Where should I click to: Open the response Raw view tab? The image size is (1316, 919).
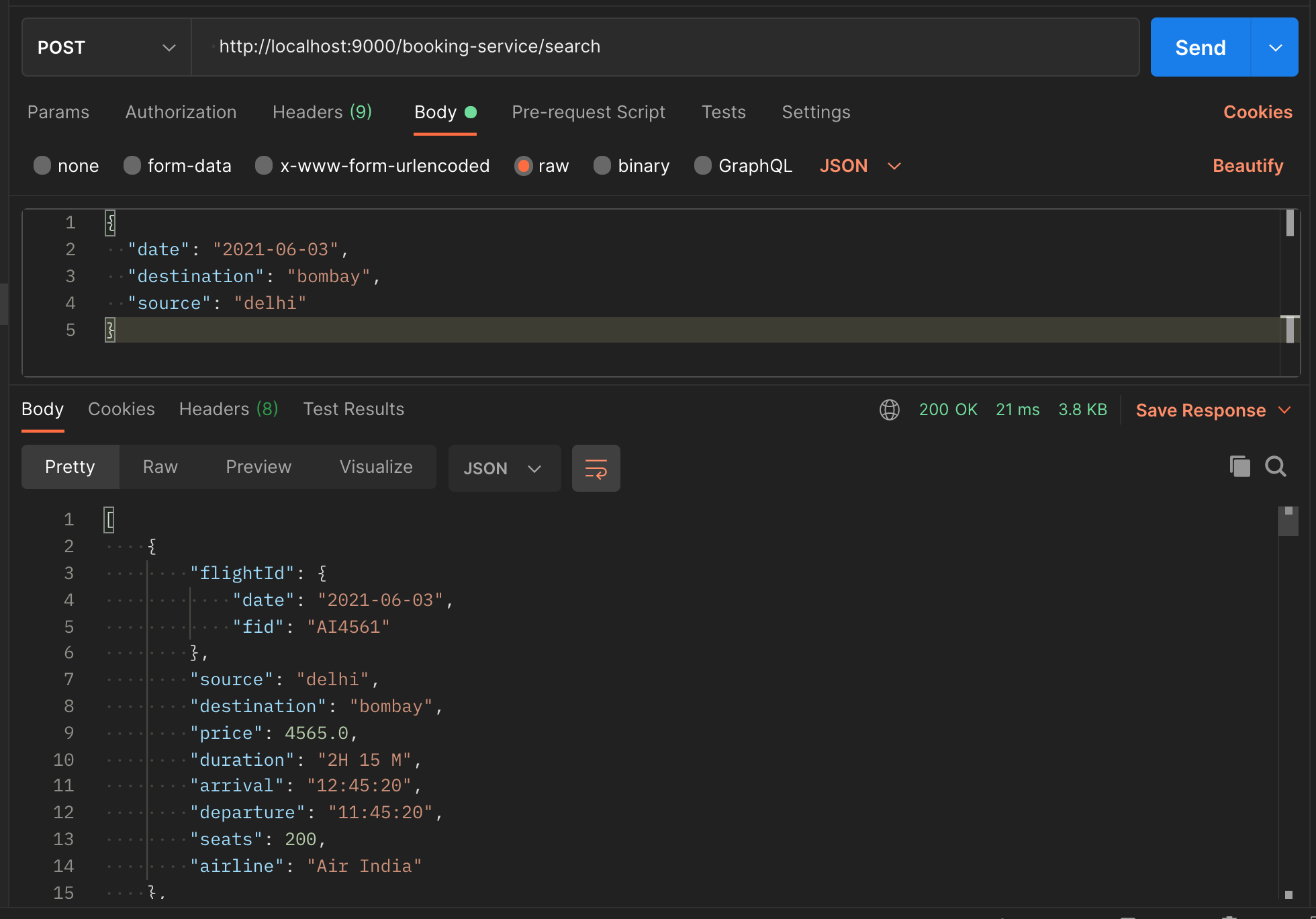[x=160, y=467]
